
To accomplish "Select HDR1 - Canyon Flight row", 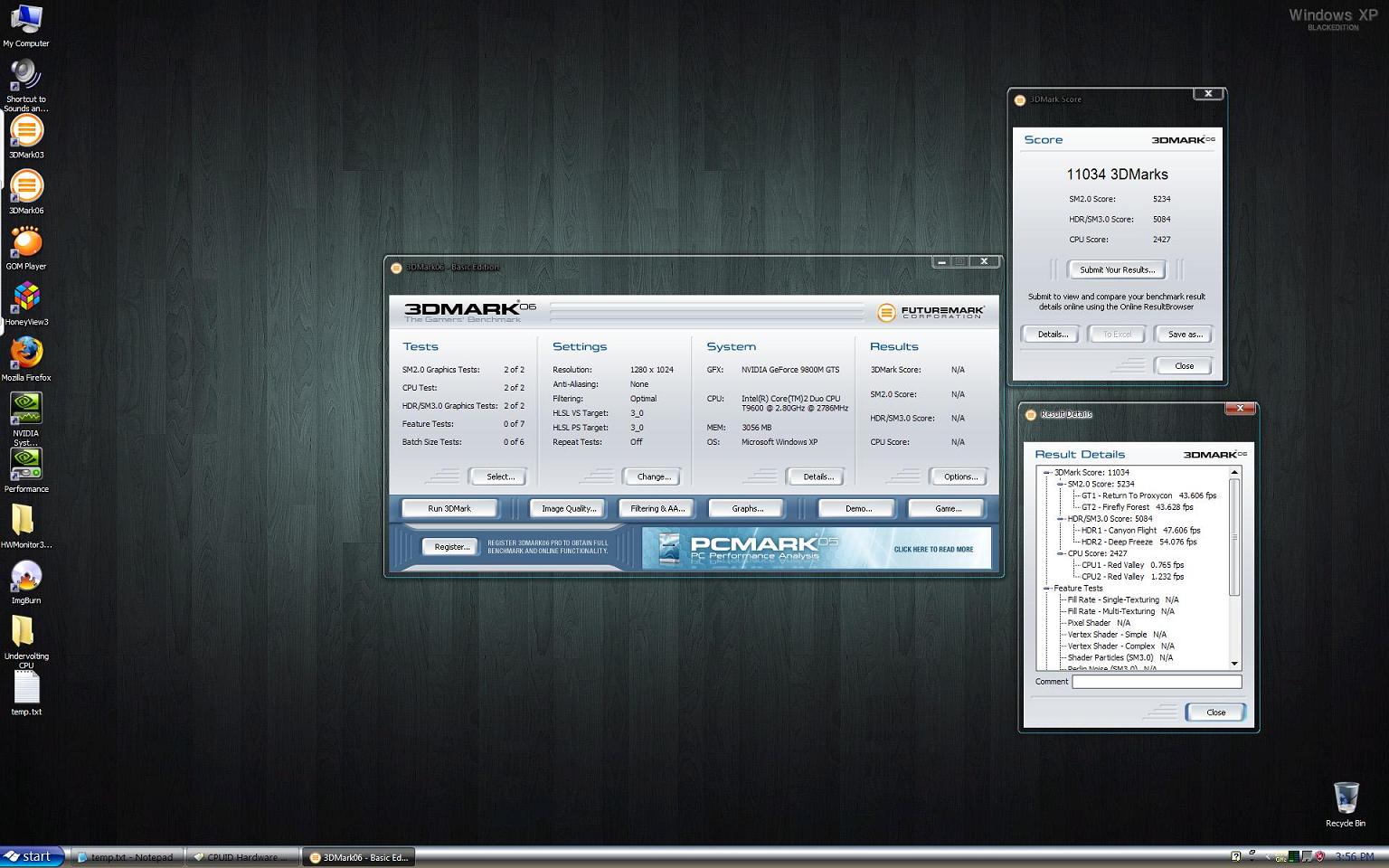I will click(x=1140, y=531).
